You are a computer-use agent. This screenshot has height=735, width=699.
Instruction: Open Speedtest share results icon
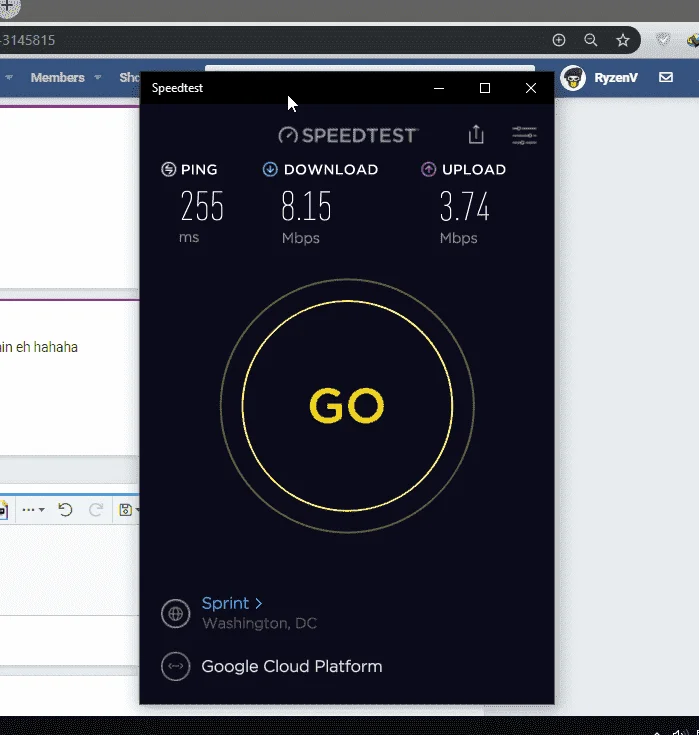coord(476,135)
